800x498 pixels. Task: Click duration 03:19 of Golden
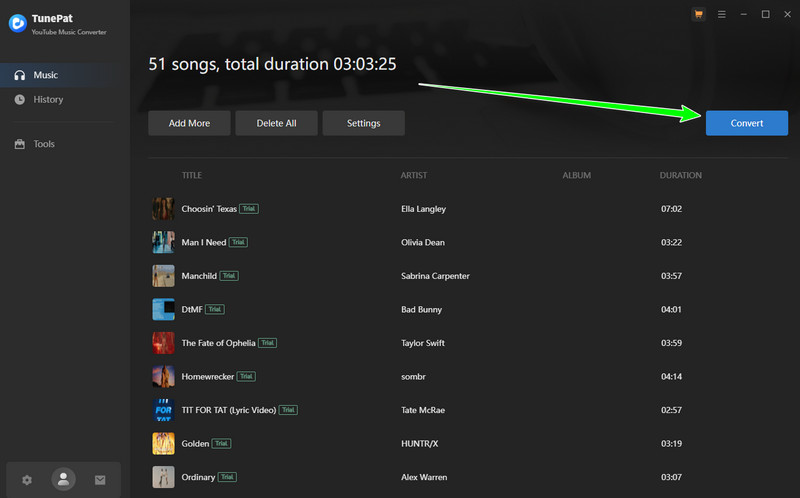coord(671,444)
